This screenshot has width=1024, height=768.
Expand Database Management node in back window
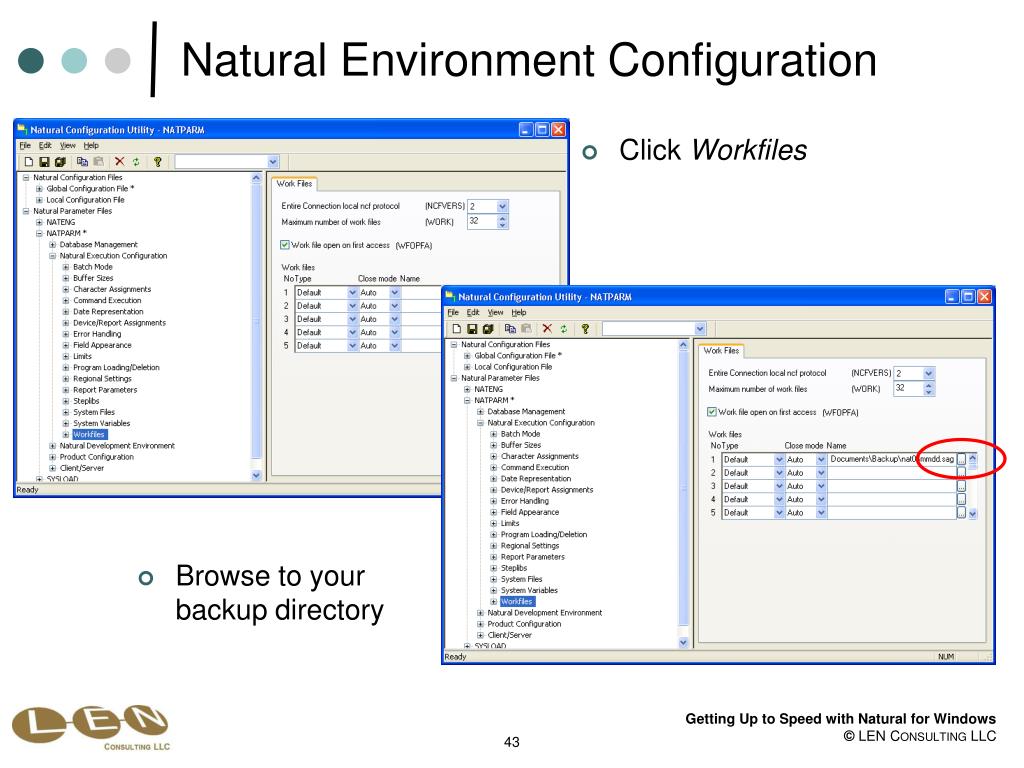(x=52, y=244)
